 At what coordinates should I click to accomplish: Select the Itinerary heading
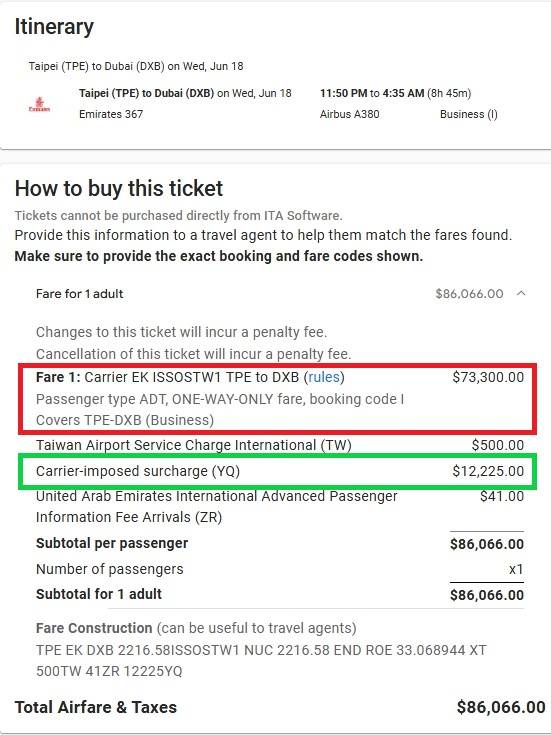tap(54, 27)
